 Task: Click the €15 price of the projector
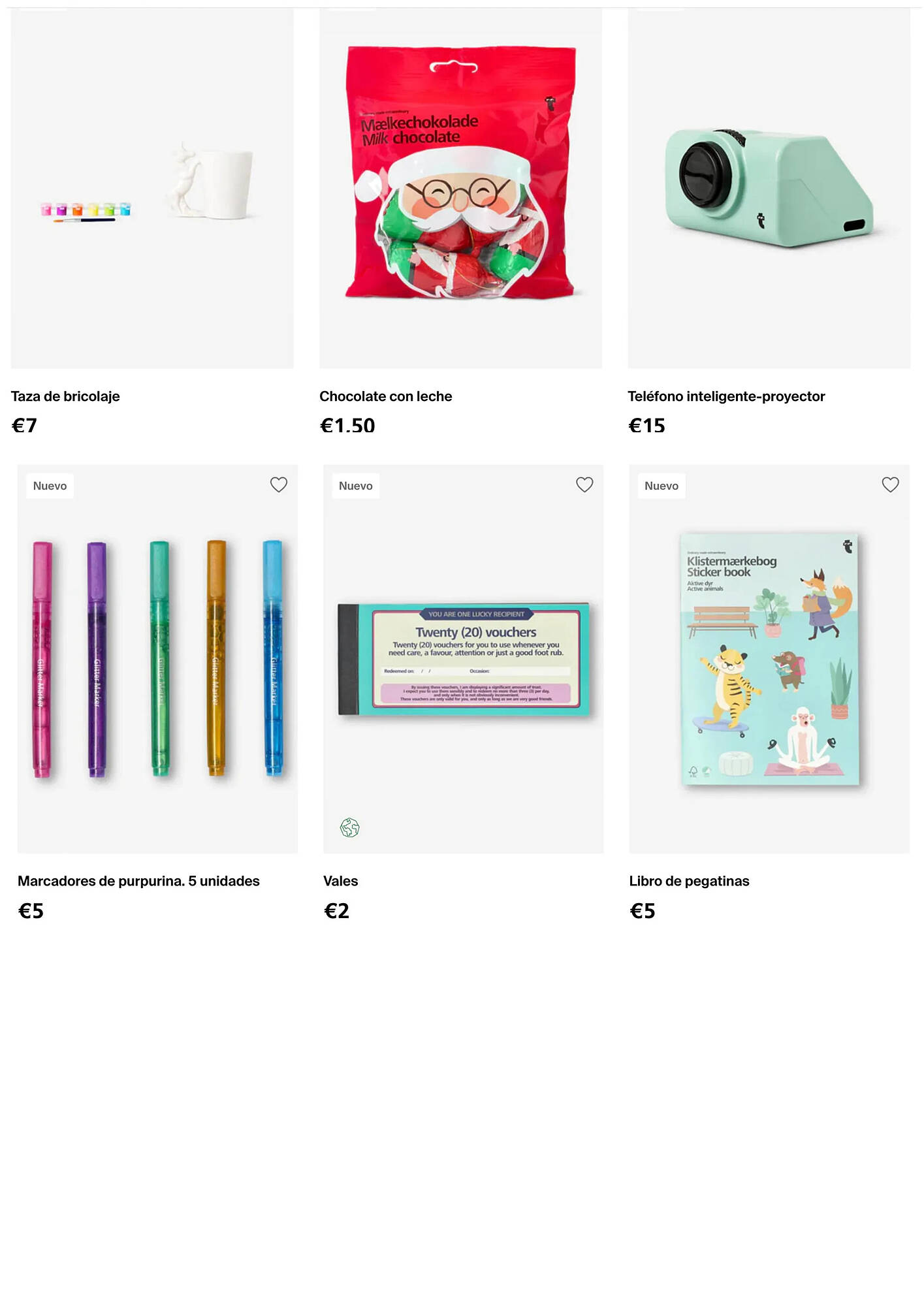646,426
